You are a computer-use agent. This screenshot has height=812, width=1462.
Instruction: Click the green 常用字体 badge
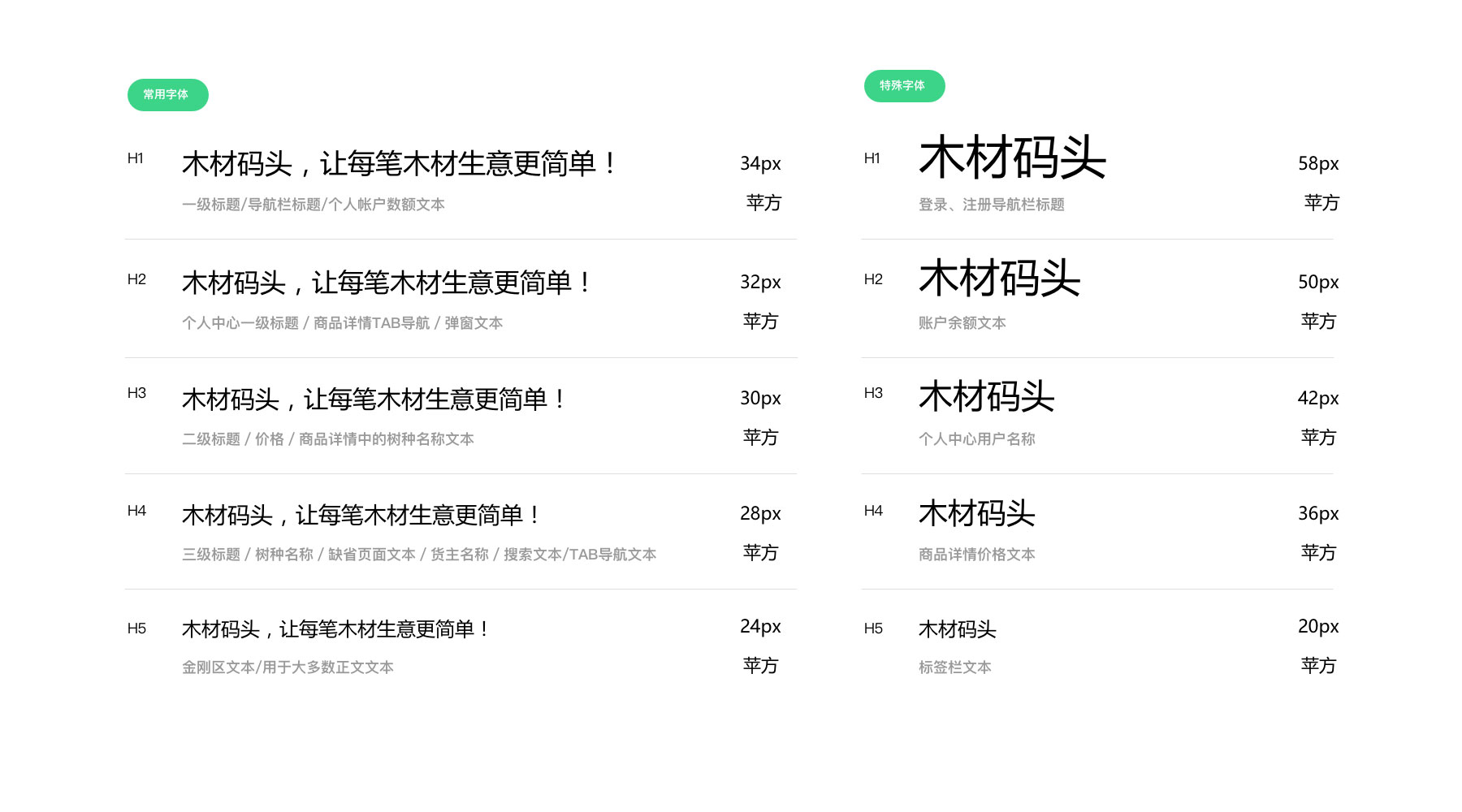pos(167,95)
